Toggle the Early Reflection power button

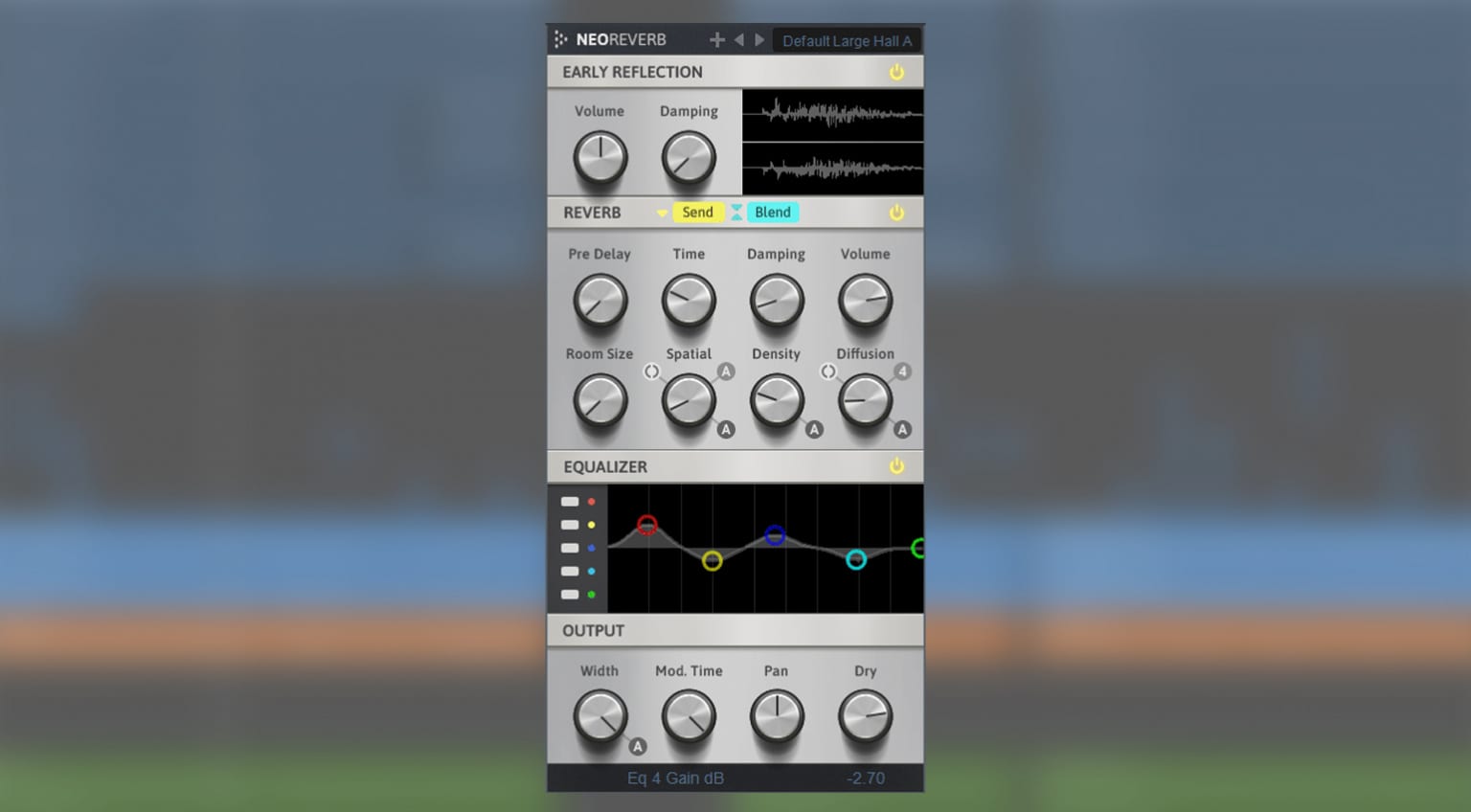pyautogui.click(x=896, y=71)
